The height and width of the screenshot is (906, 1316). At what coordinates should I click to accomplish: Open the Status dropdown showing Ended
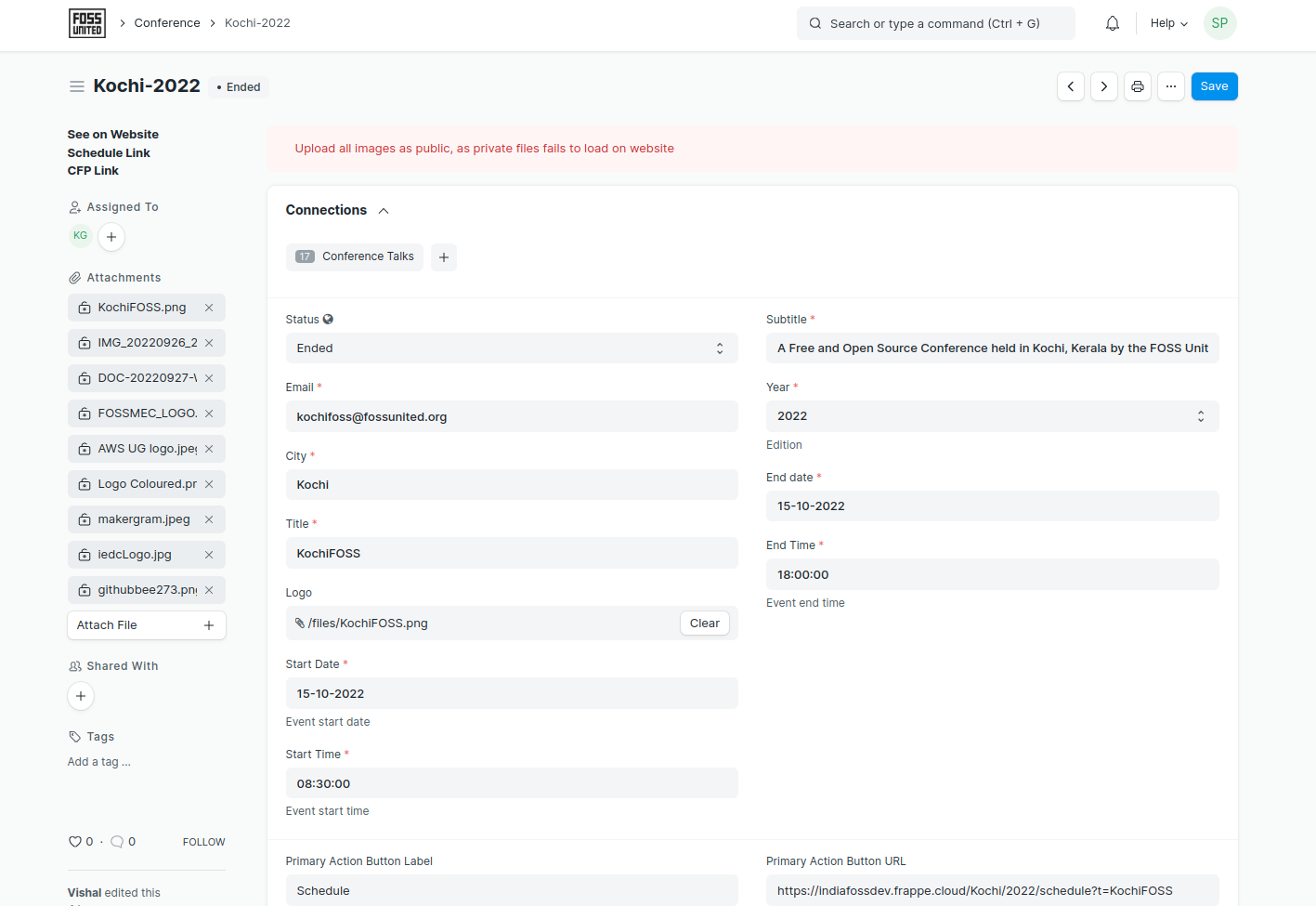pos(512,348)
